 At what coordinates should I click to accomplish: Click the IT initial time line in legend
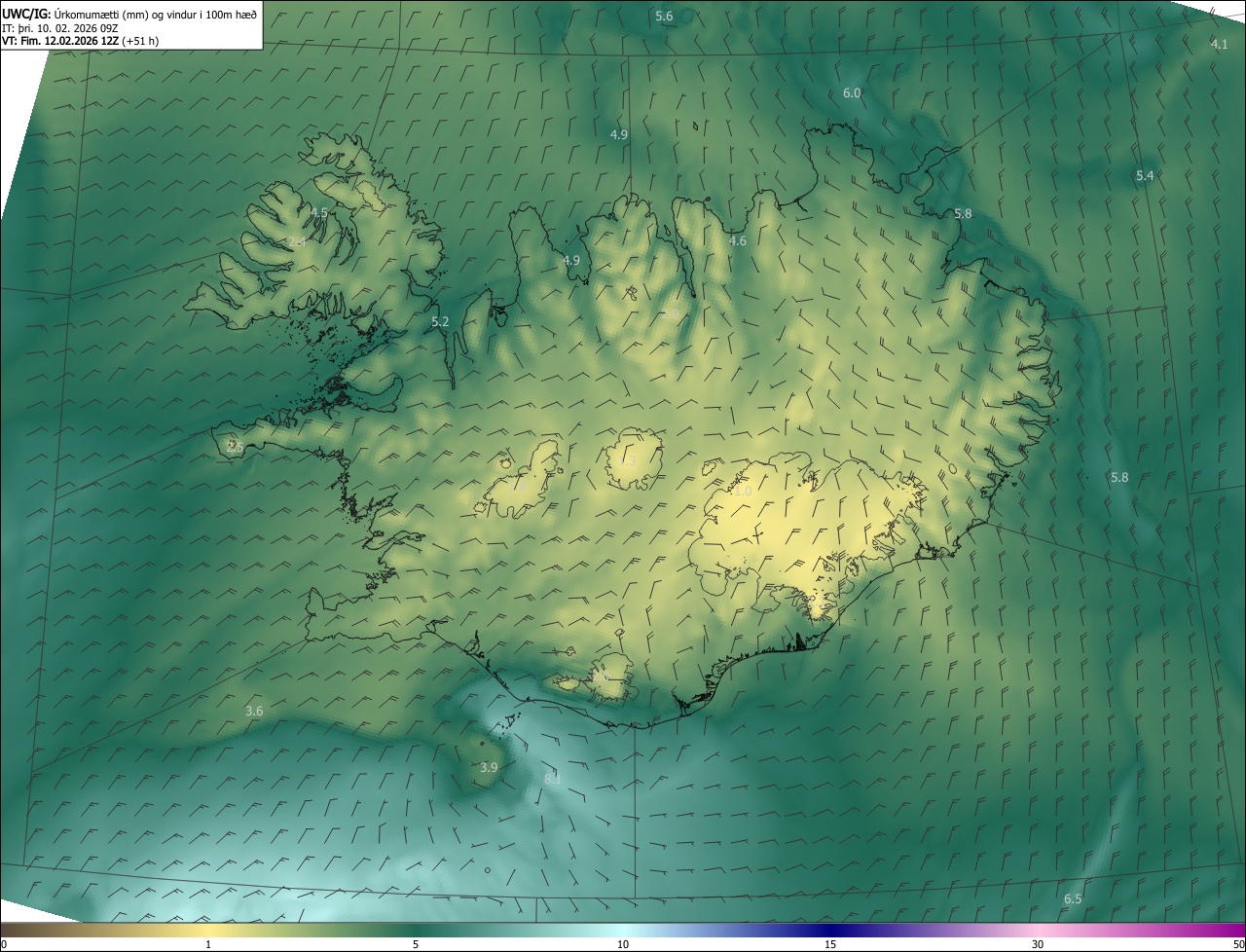click(60, 28)
